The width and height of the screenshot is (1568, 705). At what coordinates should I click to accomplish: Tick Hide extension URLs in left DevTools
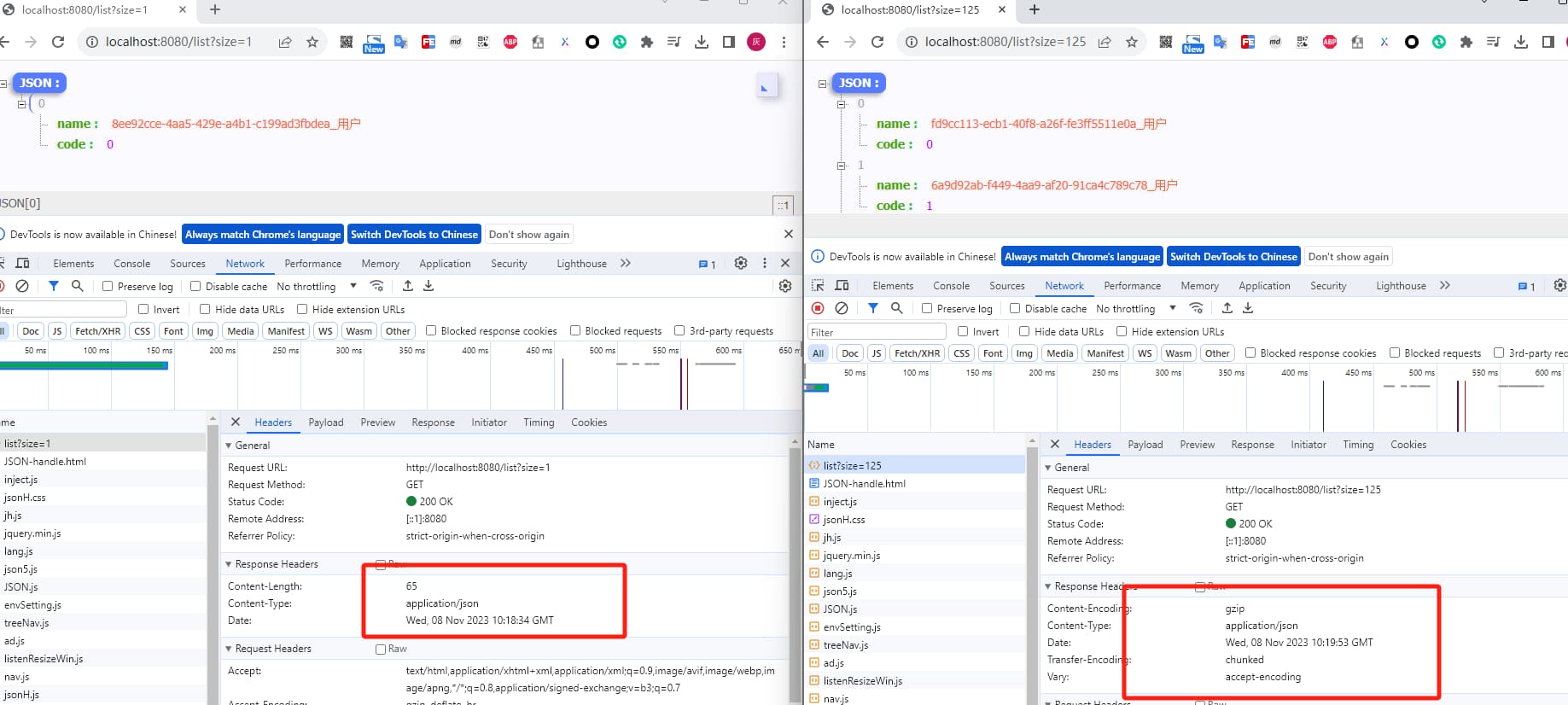pyautogui.click(x=302, y=310)
